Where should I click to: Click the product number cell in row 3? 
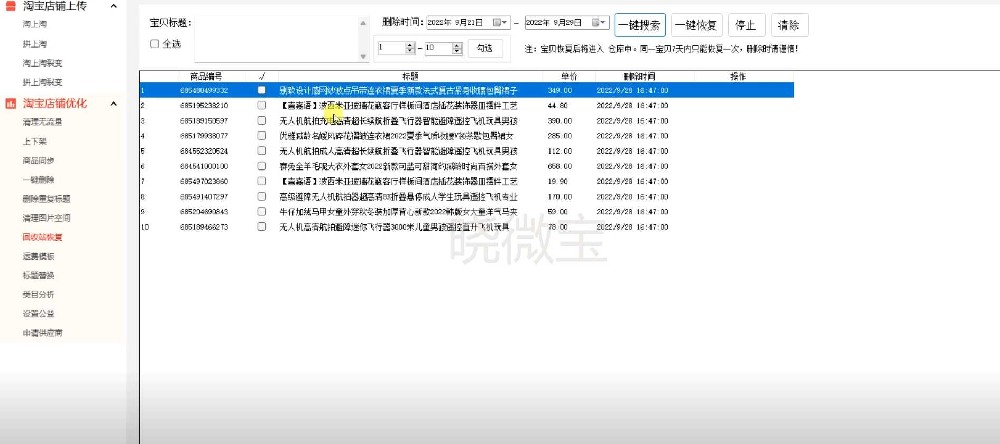[205, 121]
